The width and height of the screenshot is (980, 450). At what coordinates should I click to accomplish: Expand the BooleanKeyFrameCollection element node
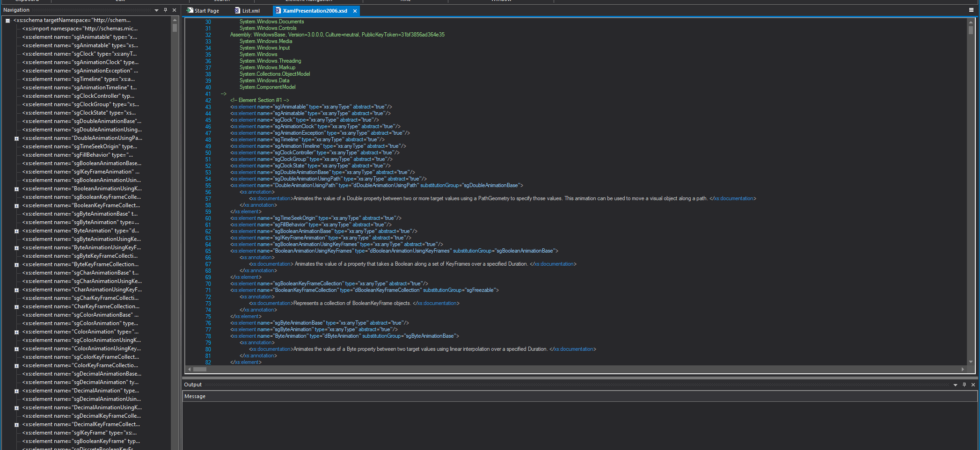(16, 206)
